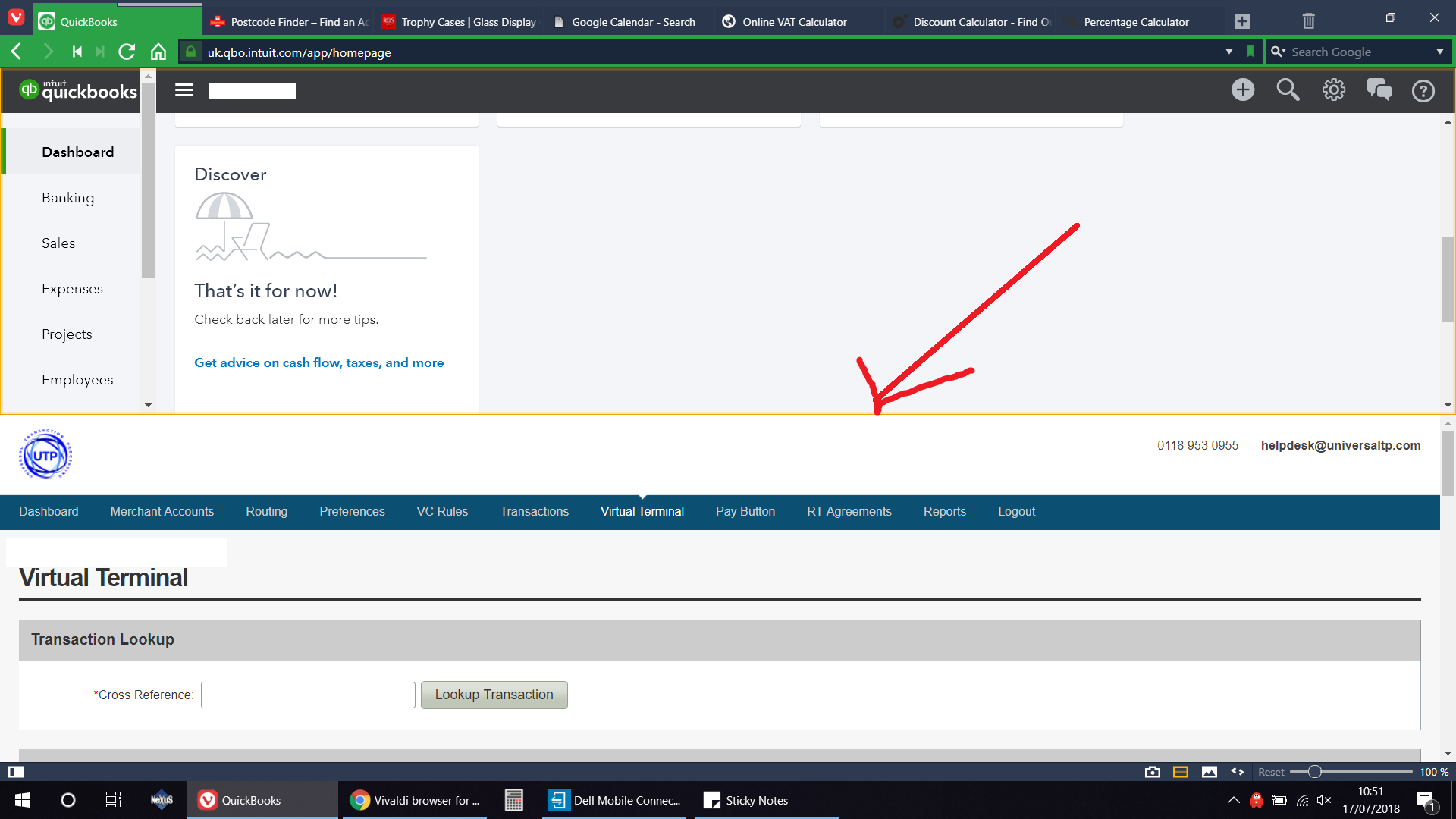The image size is (1456, 819).
Task: Bookmark this page with the green bookmark icon
Action: point(1250,52)
